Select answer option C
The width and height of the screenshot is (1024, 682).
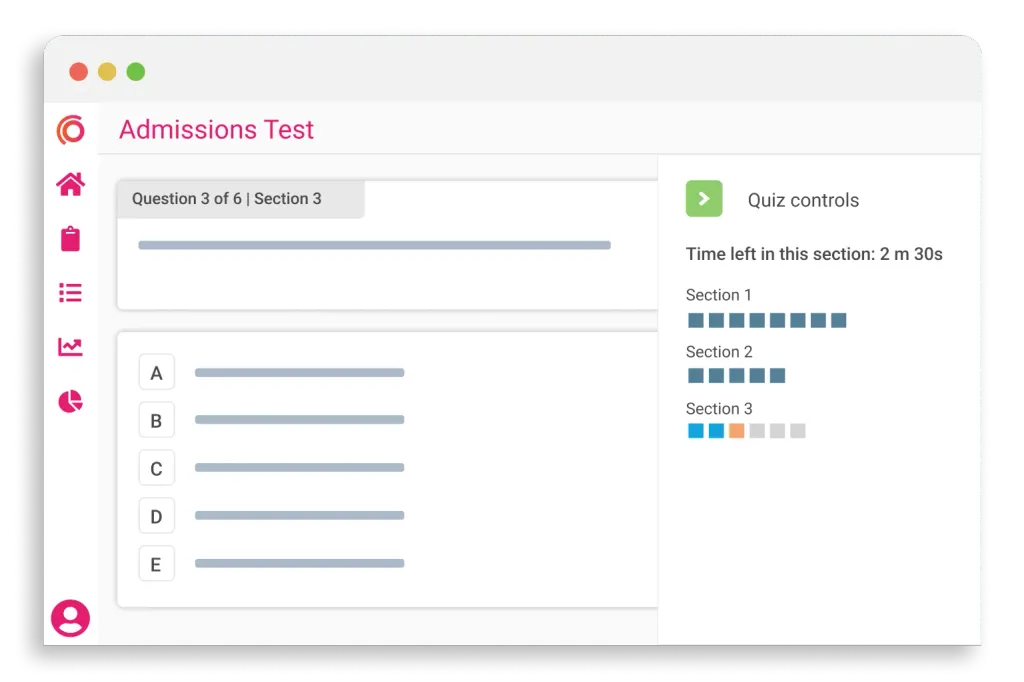156,468
